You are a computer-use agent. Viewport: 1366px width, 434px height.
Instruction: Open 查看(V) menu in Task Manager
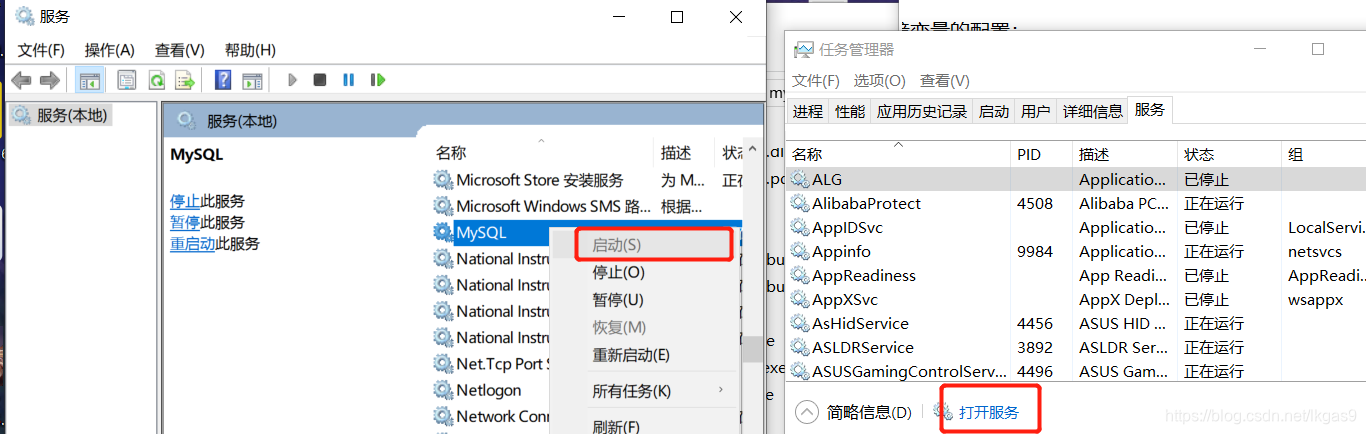tap(945, 80)
